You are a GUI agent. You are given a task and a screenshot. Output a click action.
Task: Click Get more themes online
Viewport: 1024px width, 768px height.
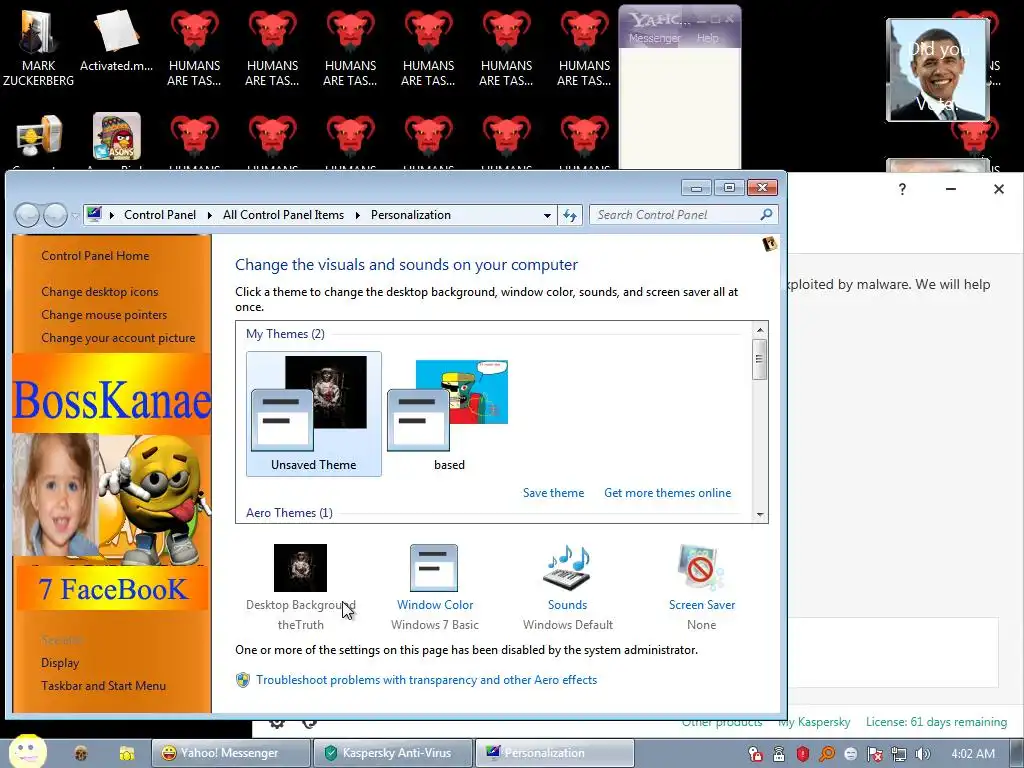pos(667,493)
